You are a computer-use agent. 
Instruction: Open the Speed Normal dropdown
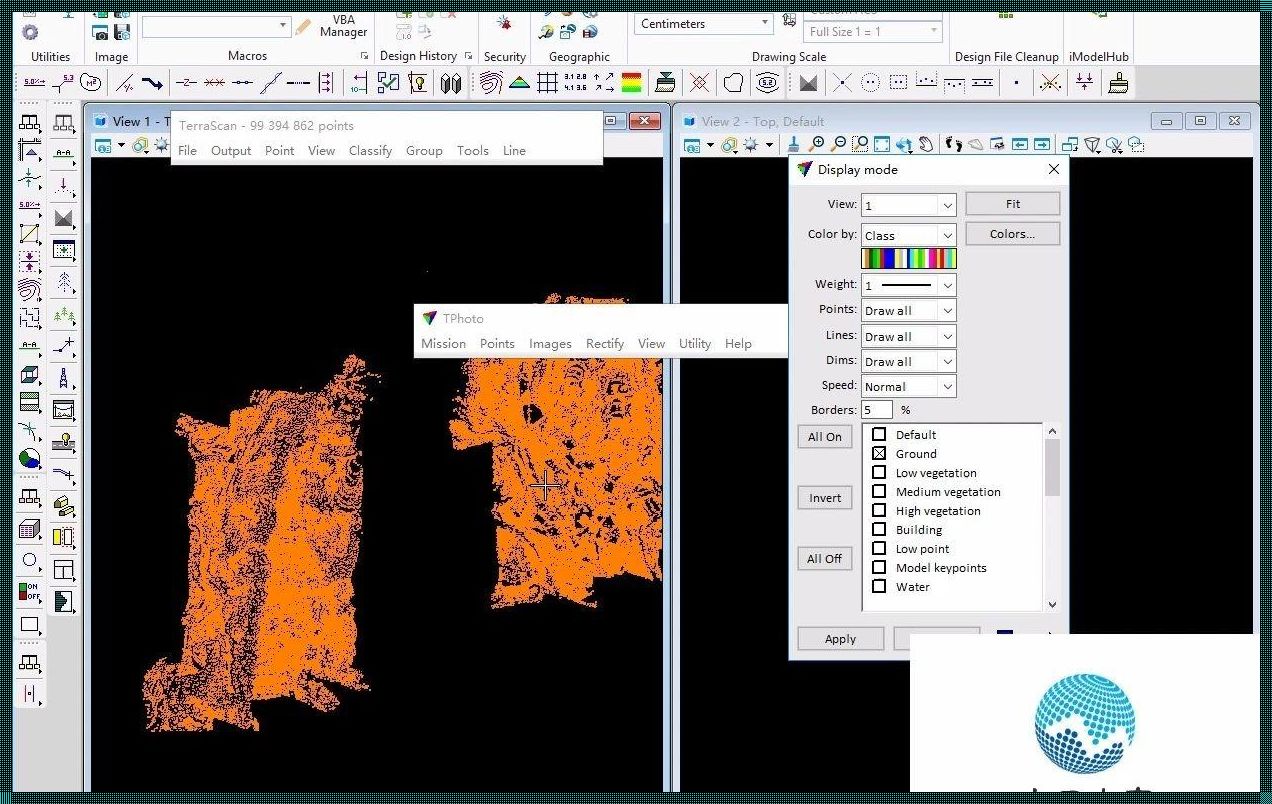point(908,386)
